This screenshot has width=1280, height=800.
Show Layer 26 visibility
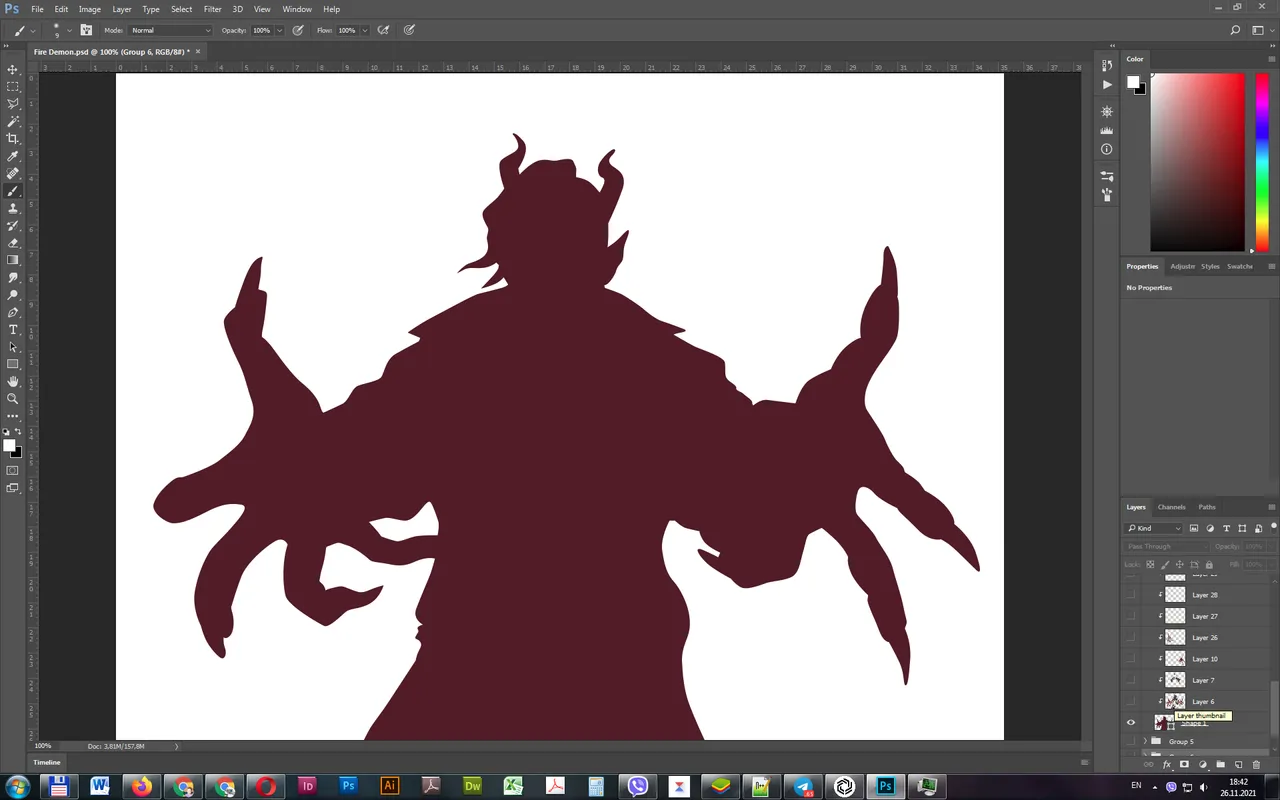(1131, 638)
